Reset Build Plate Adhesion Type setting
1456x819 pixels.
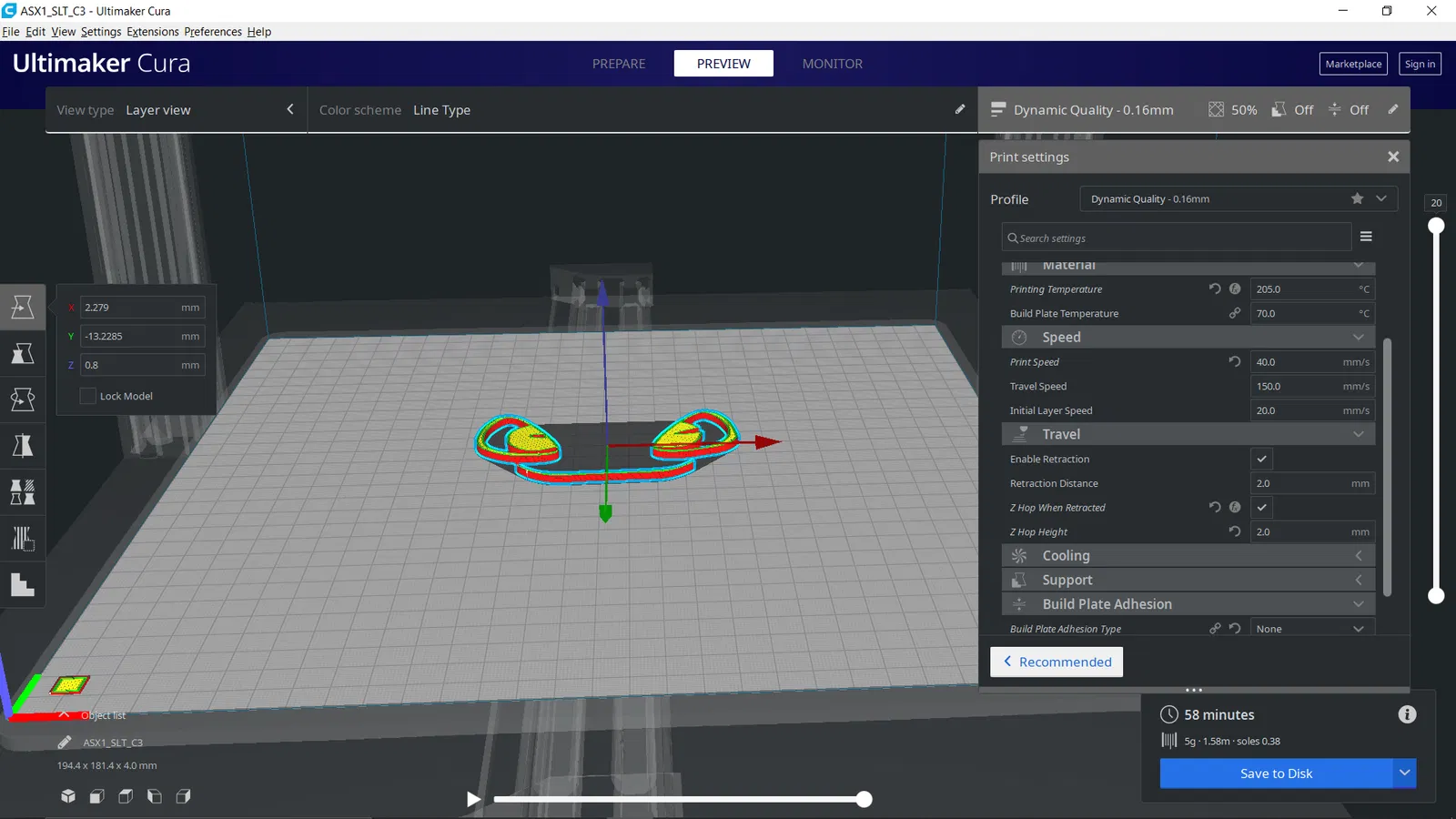point(1235,628)
